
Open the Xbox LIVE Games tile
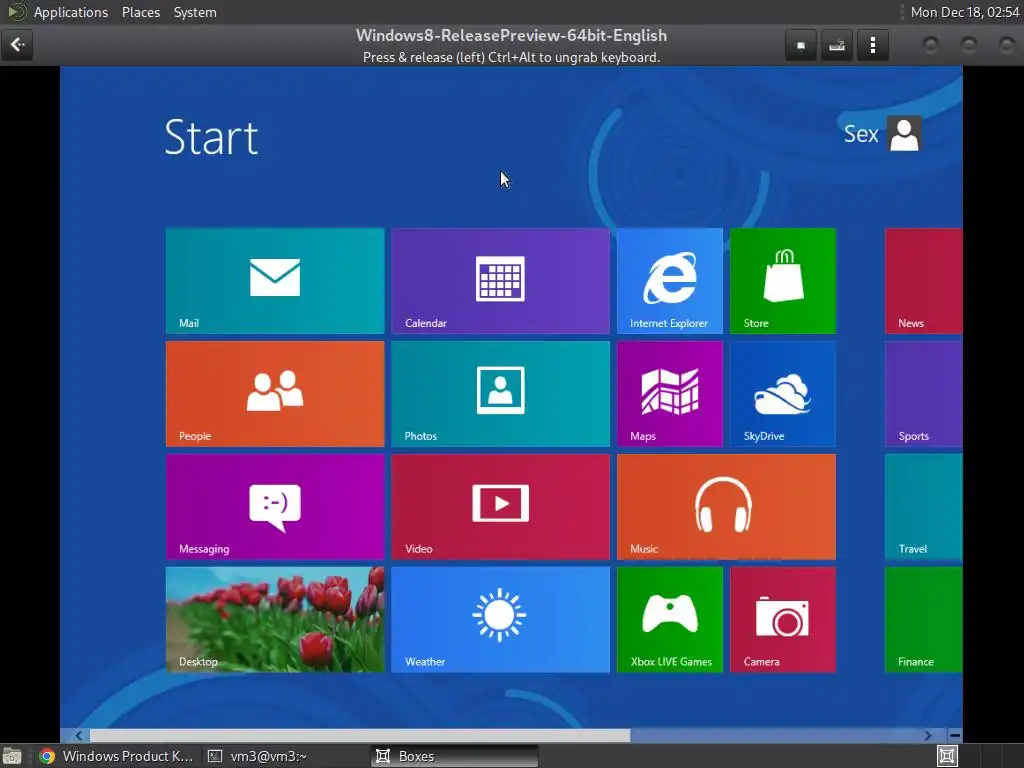pos(669,619)
